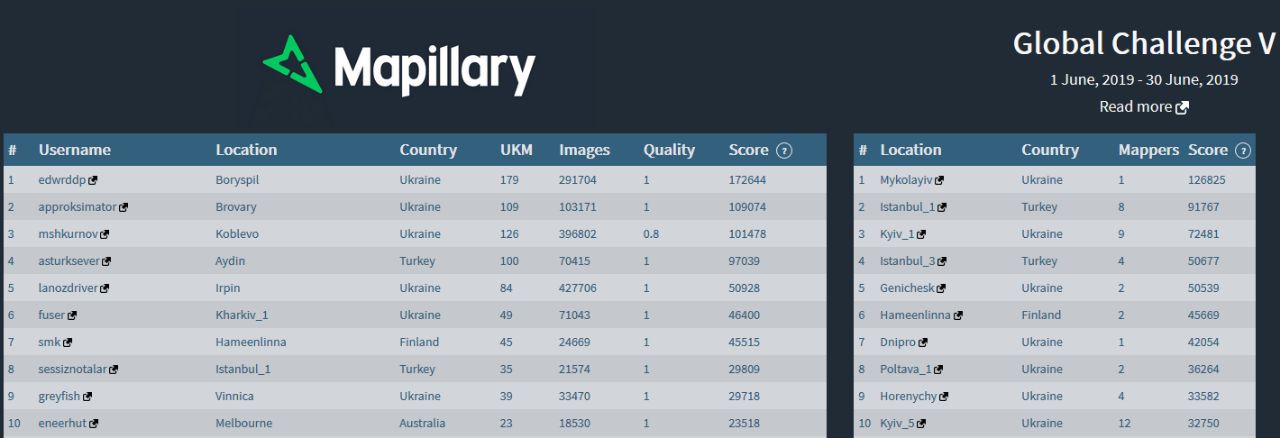Open external link icon beside Poltava_1

point(941,369)
